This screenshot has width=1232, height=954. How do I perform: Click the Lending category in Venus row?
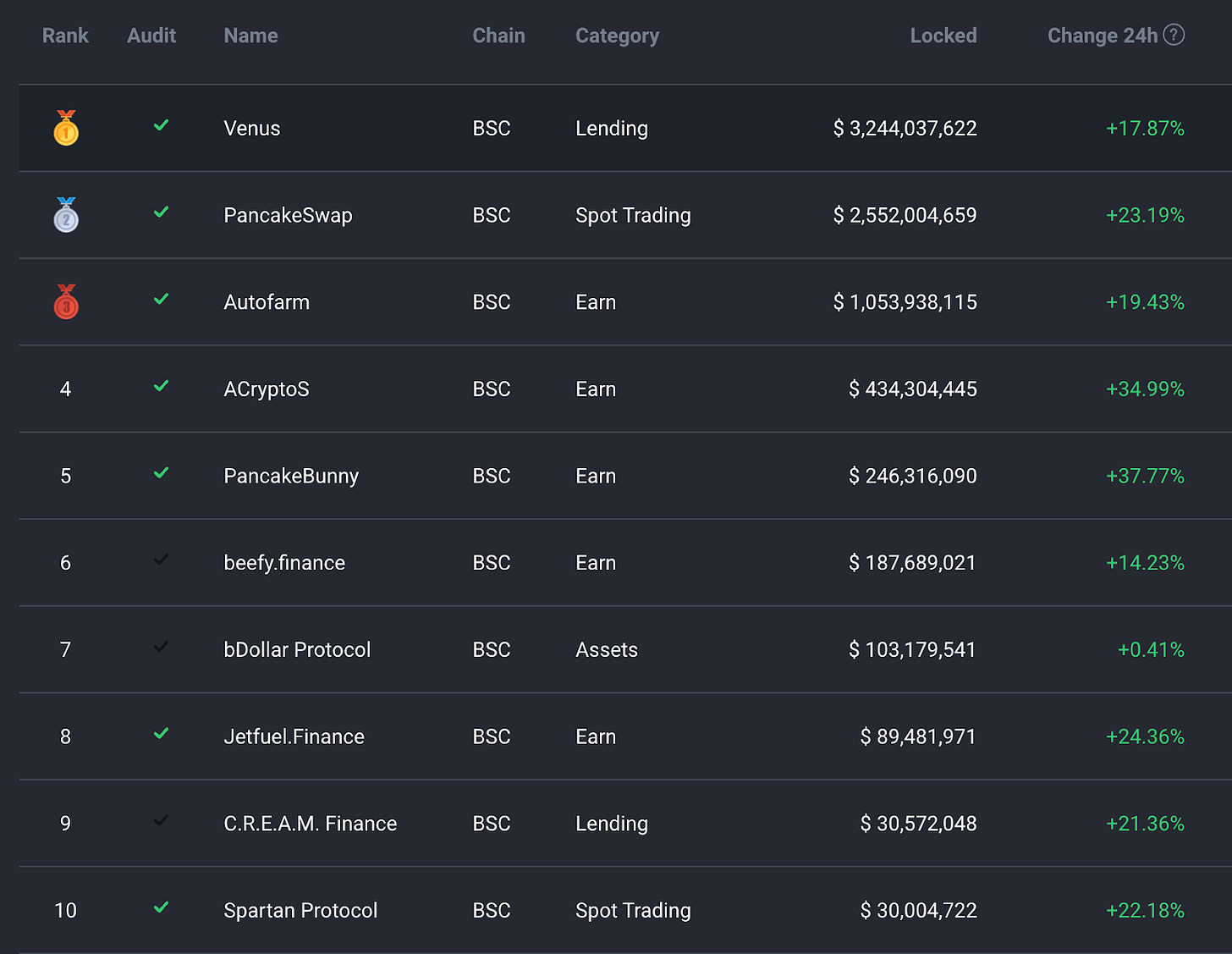(x=612, y=129)
